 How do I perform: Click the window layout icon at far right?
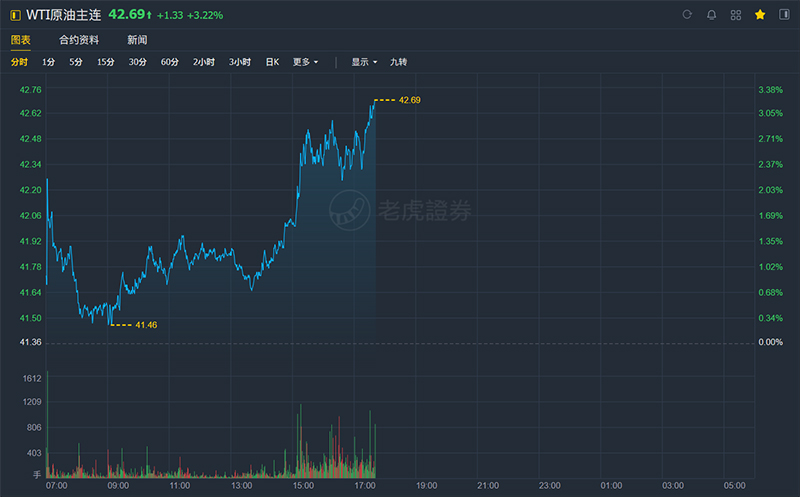[784, 15]
